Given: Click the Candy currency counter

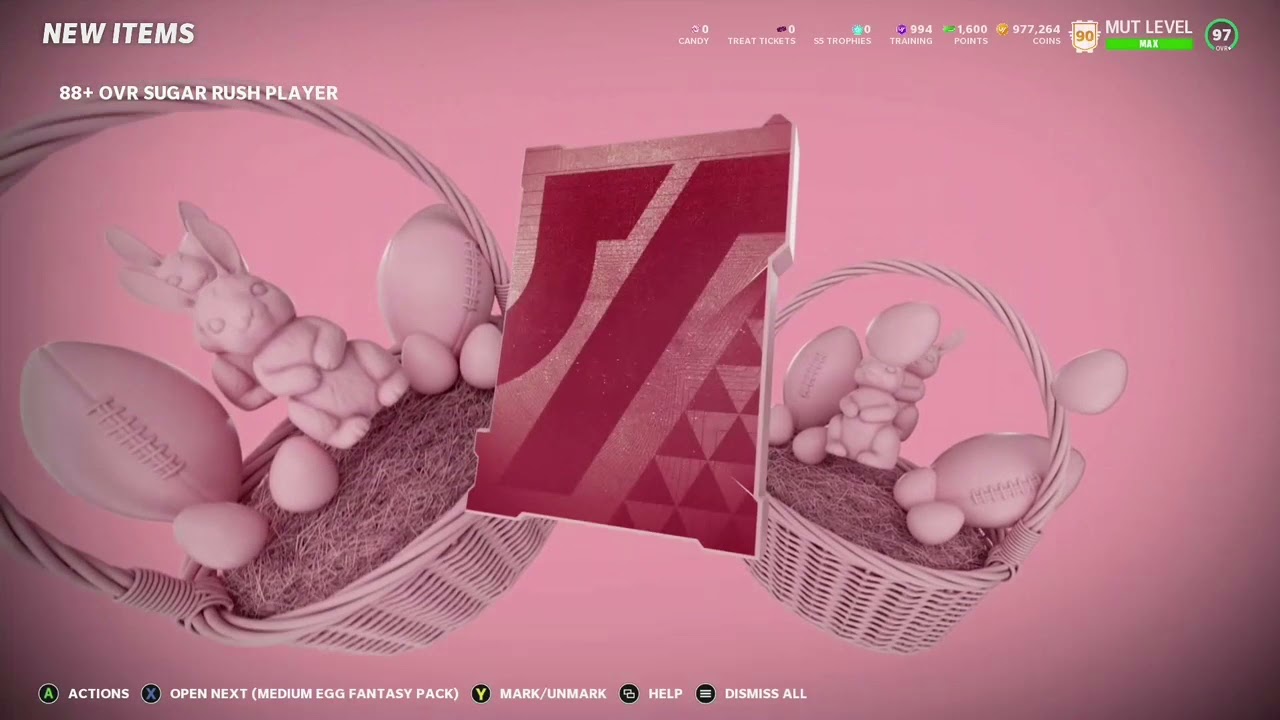Looking at the screenshot, I should 694,35.
